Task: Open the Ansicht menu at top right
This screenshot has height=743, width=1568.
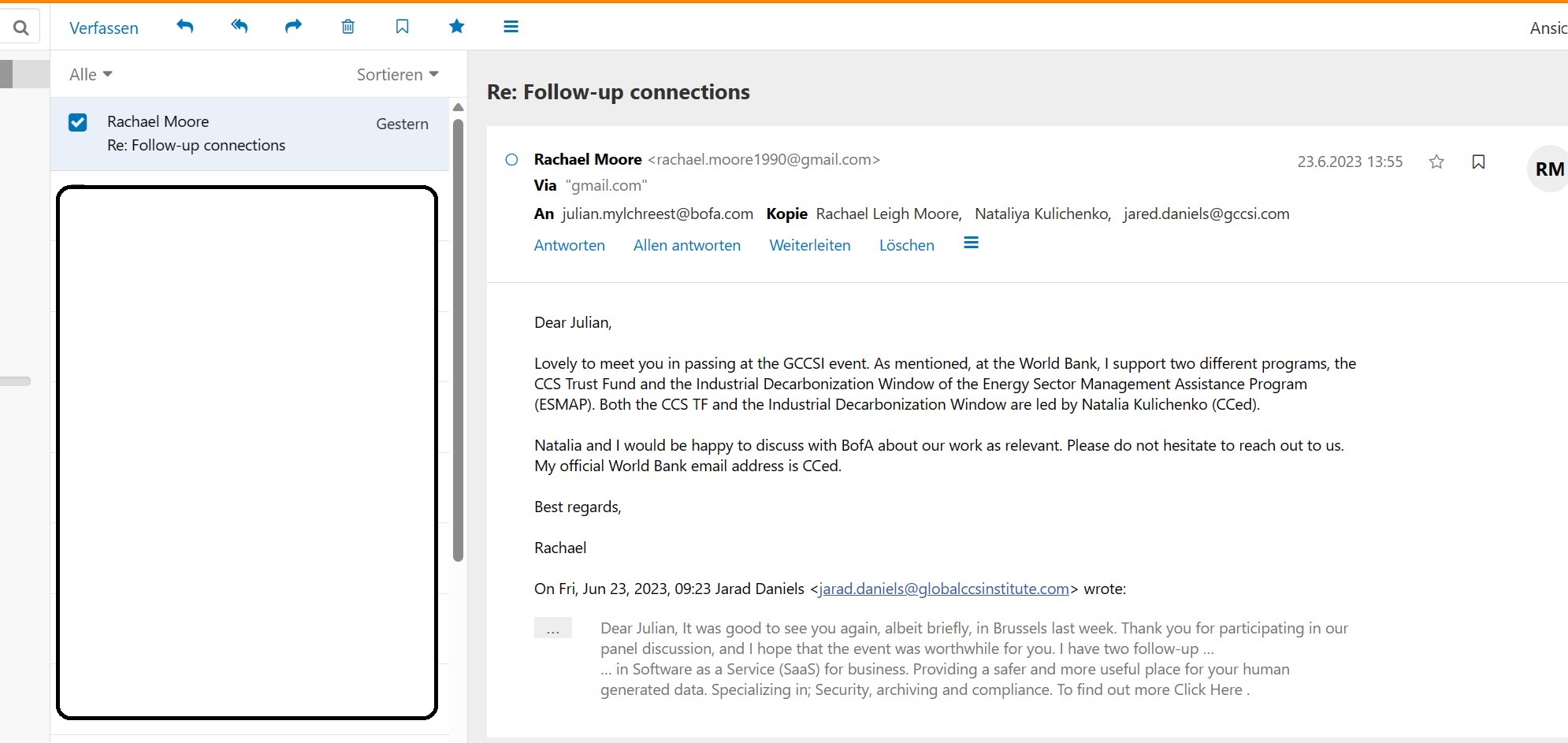Action: pyautogui.click(x=1548, y=28)
